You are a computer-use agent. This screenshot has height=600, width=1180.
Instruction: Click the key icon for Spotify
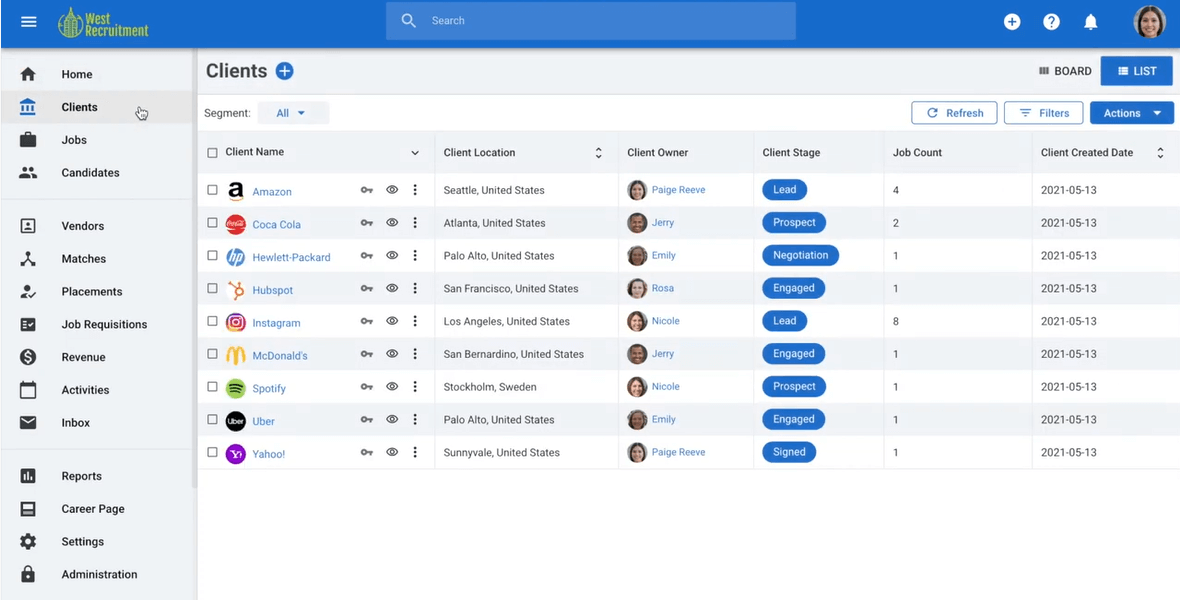pos(366,387)
